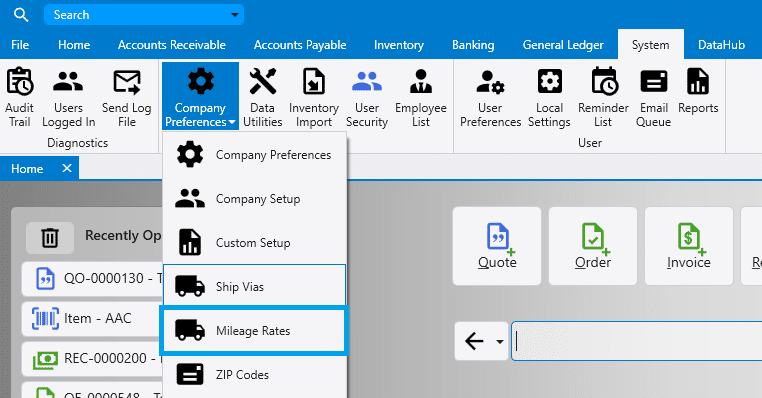Open User Security settings
Viewport: 762px width, 398px height.
coord(367,97)
